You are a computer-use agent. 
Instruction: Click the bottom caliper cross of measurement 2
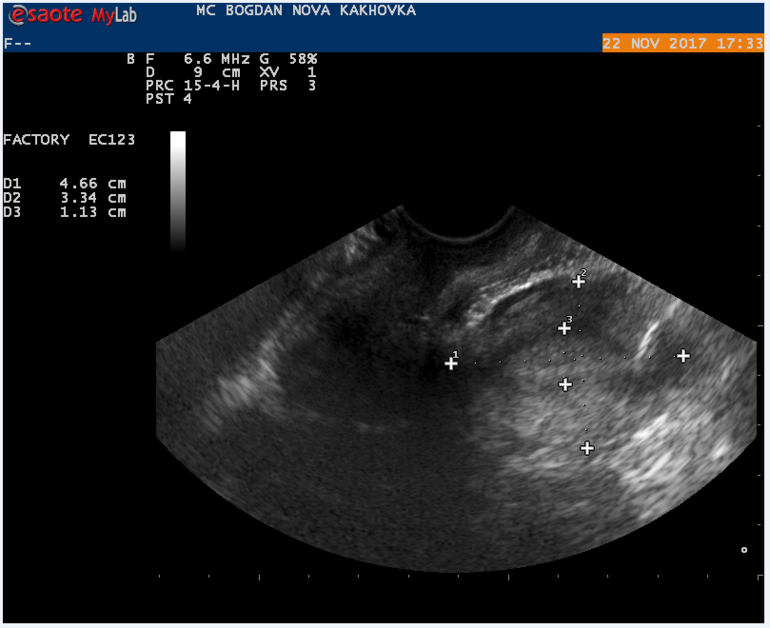point(587,448)
